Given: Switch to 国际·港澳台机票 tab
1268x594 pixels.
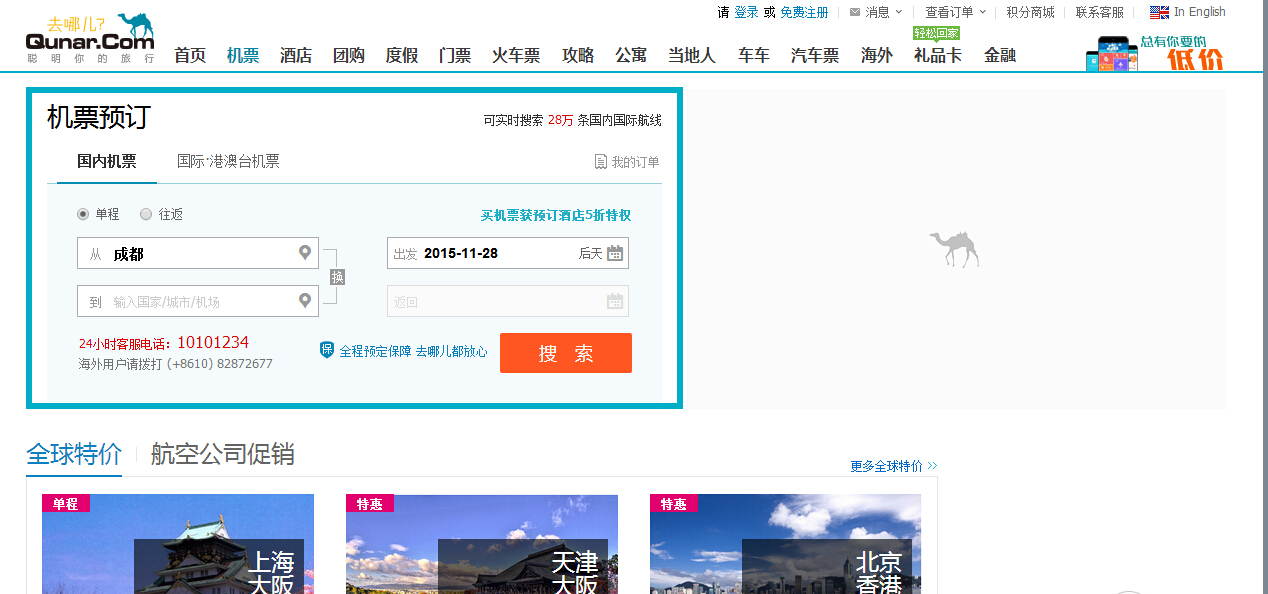Looking at the screenshot, I should [228, 161].
